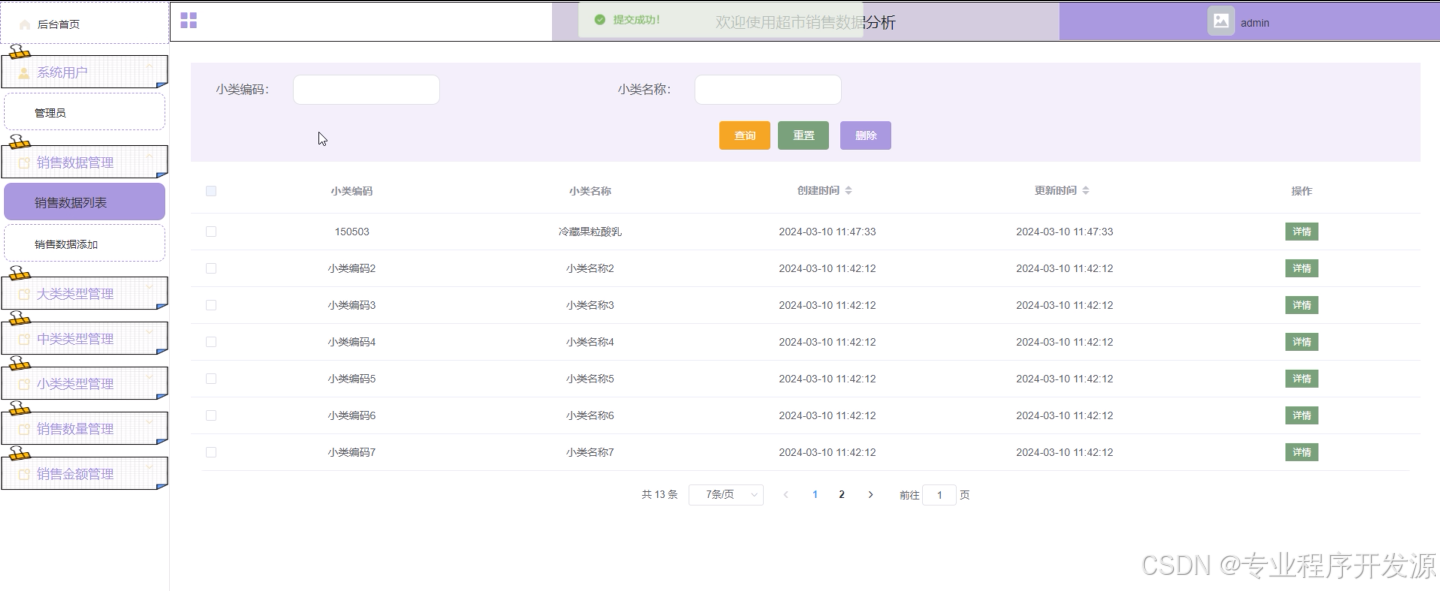Screen dimensions: 1440x591
Task: Go to the previous page with the left arrow
Action: (x=786, y=495)
